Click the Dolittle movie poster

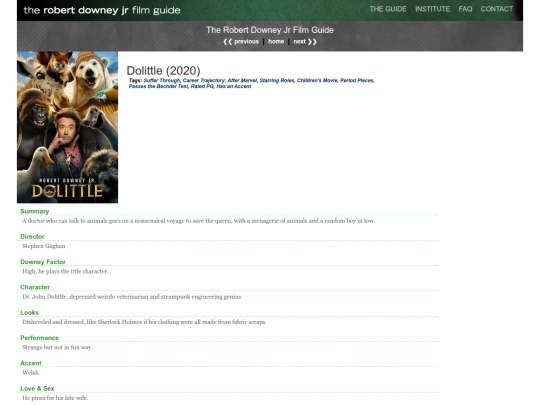[x=68, y=127]
